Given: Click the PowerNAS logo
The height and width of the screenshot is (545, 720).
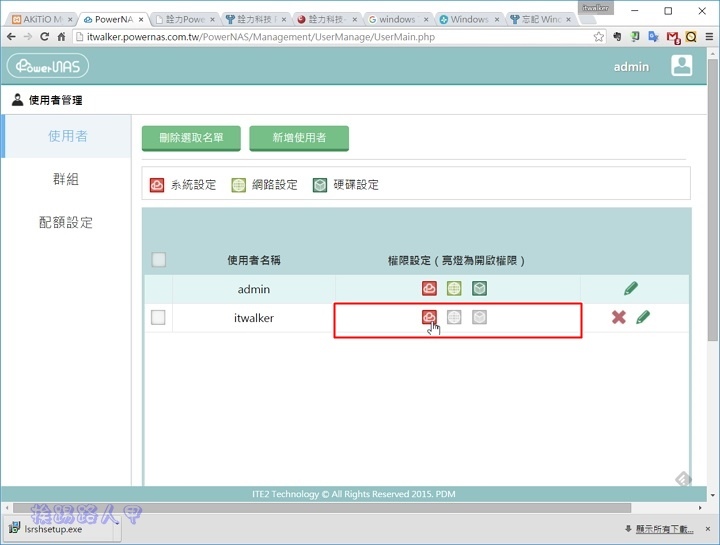Looking at the screenshot, I should point(48,66).
